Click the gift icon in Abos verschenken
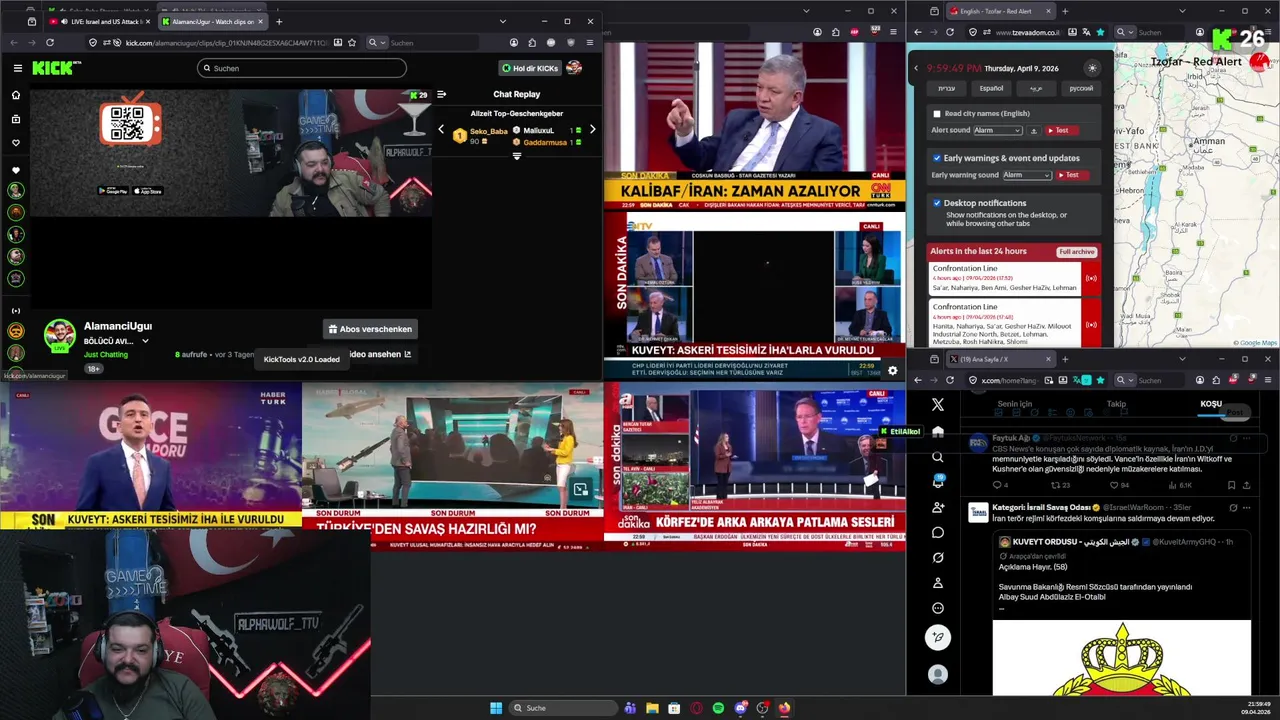Image resolution: width=1280 pixels, height=720 pixels. [x=333, y=329]
